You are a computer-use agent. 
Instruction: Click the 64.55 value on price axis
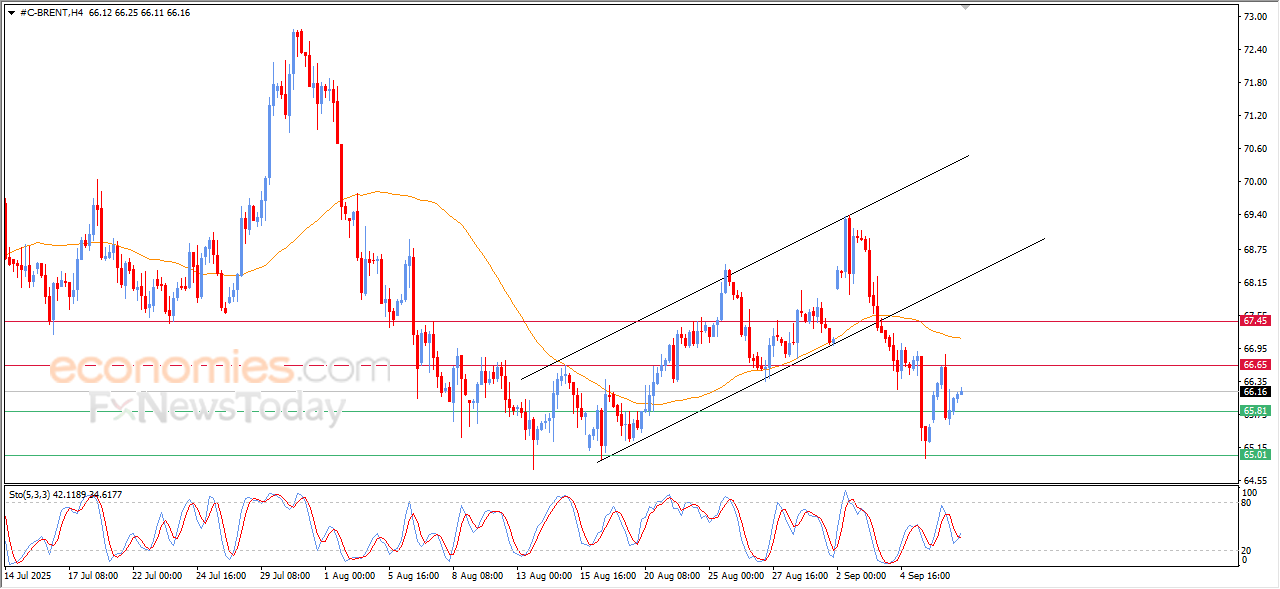pyautogui.click(x=1257, y=481)
